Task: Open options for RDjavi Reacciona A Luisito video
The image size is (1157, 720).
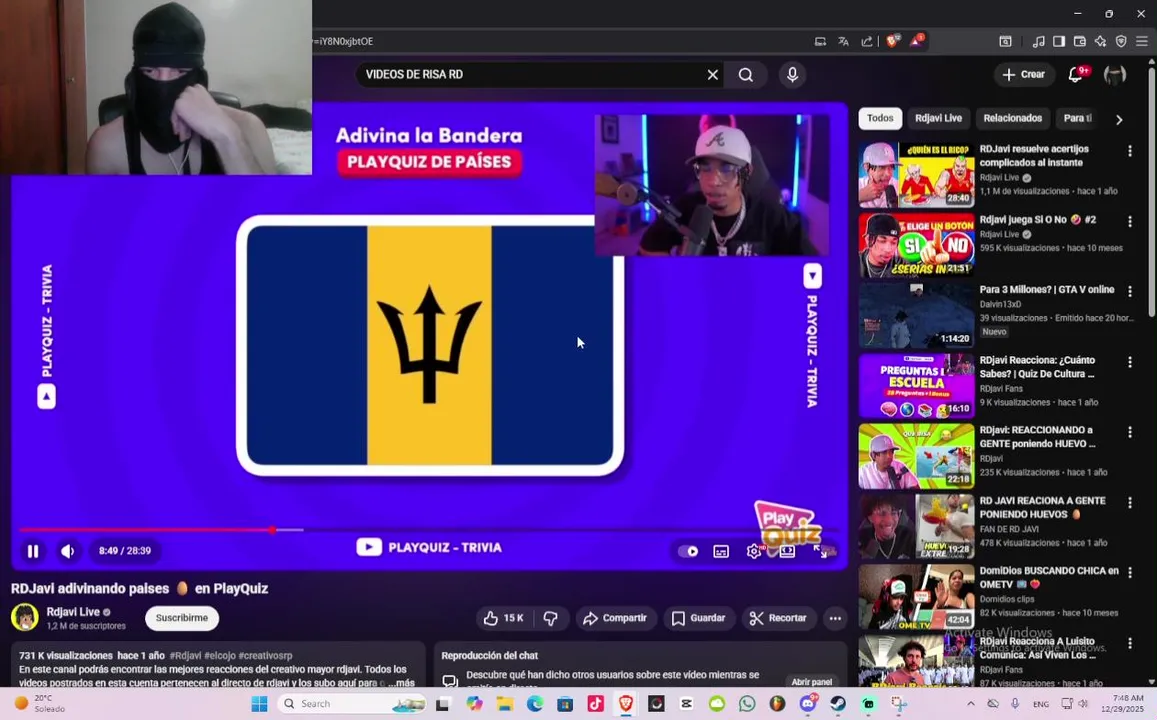Action: click(x=1130, y=643)
